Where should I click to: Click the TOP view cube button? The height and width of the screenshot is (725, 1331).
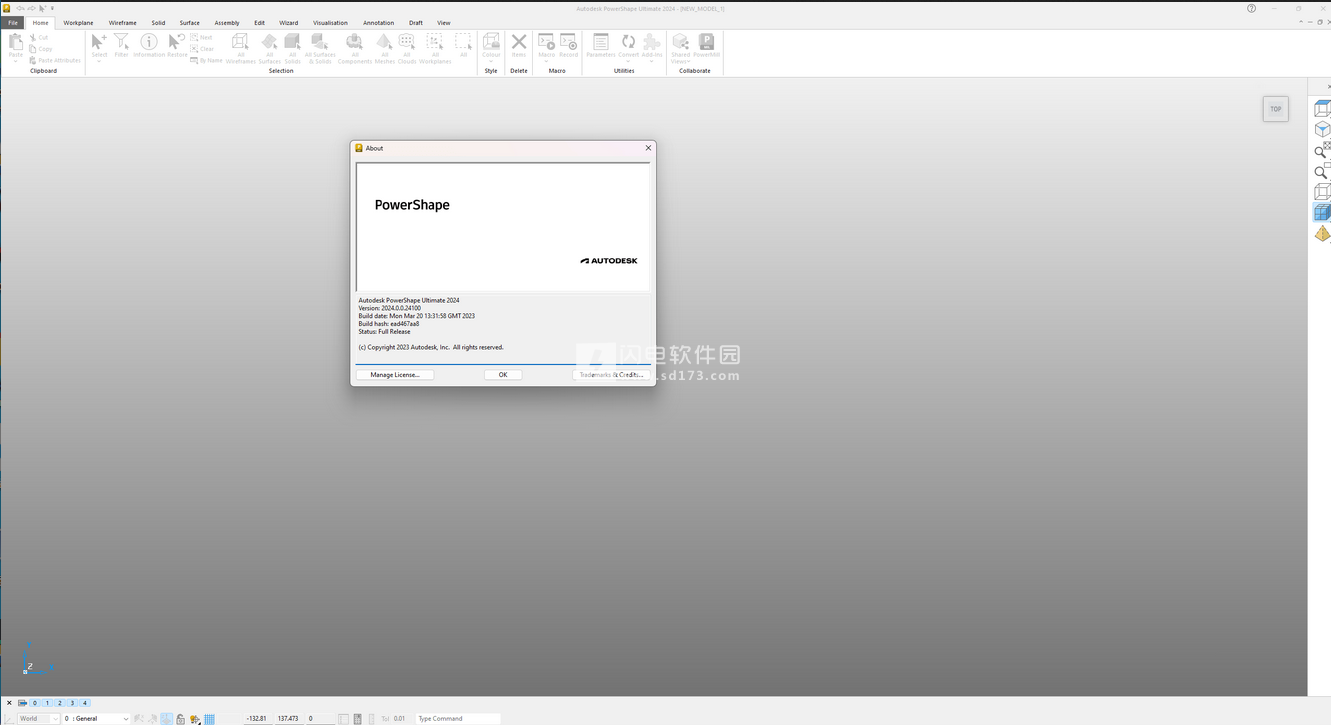coord(1275,109)
